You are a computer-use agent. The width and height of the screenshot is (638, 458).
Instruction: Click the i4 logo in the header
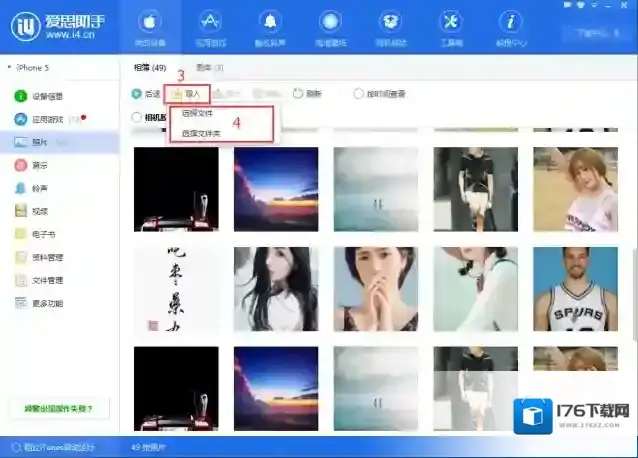click(x=25, y=26)
